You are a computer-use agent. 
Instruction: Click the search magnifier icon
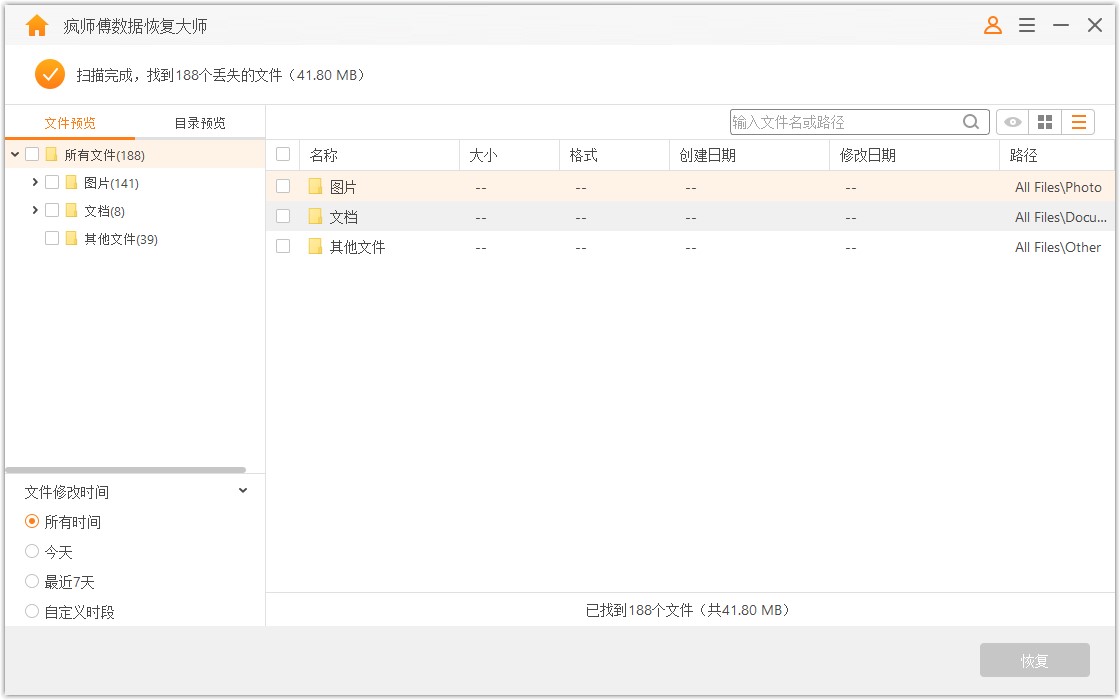pos(971,122)
